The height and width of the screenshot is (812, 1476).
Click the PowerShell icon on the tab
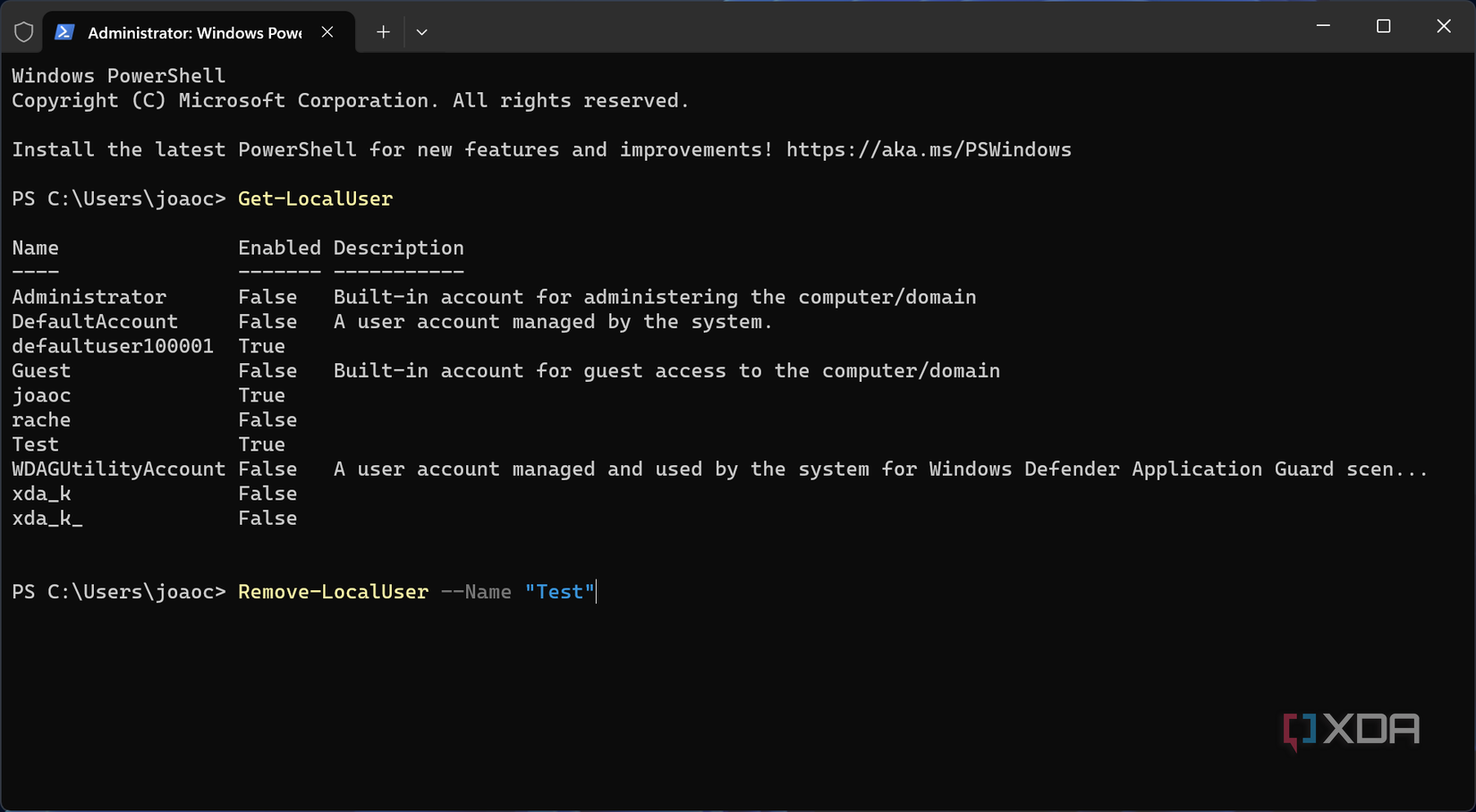(64, 32)
